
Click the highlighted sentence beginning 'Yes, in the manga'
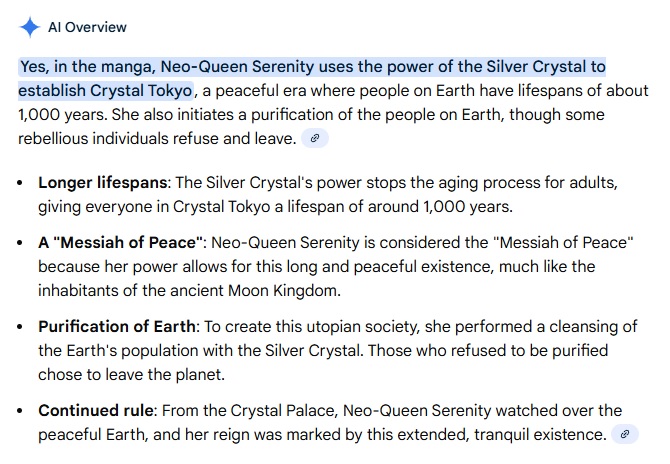click(312, 67)
